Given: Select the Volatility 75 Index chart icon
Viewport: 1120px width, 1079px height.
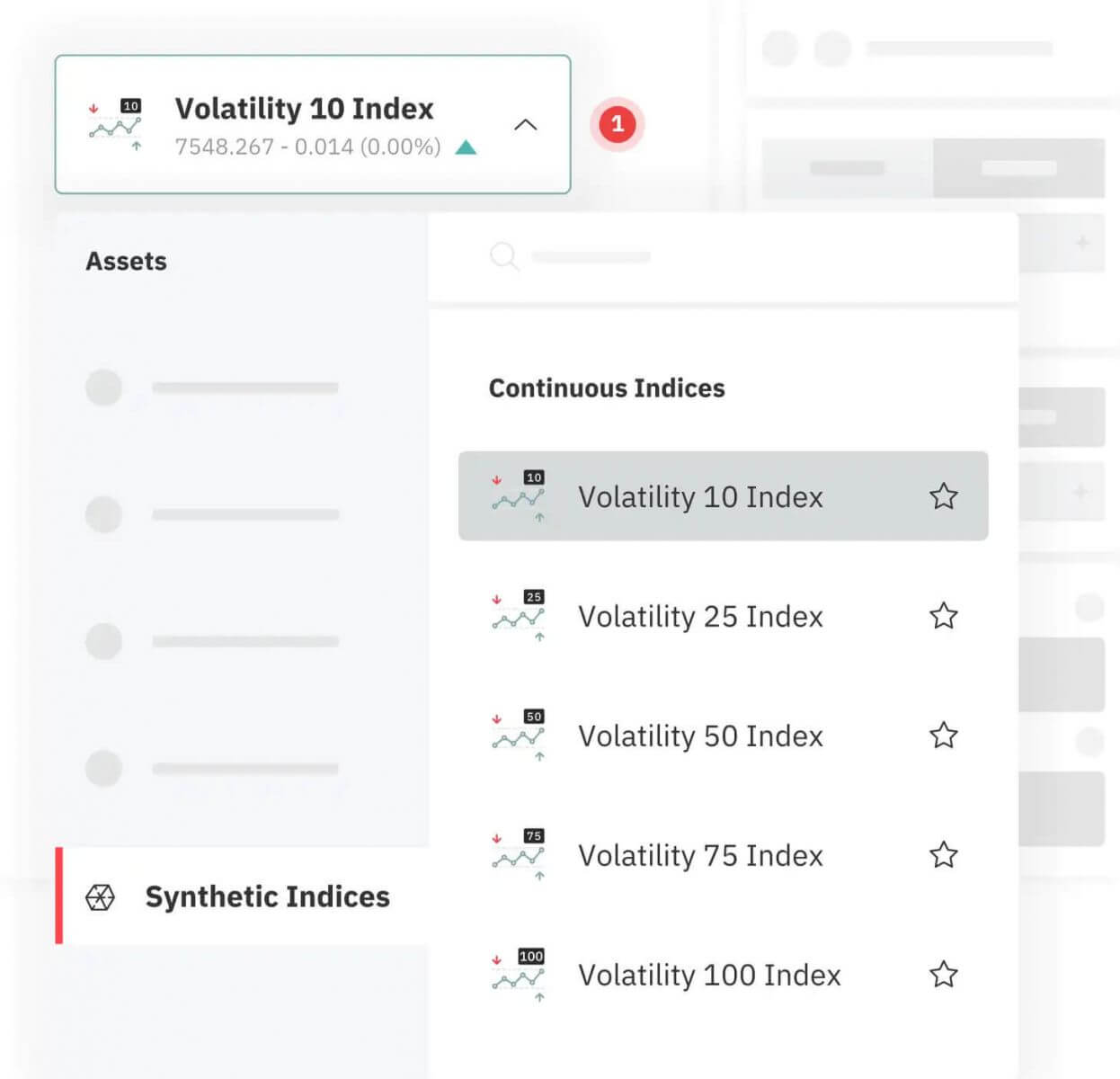Looking at the screenshot, I should (519, 855).
